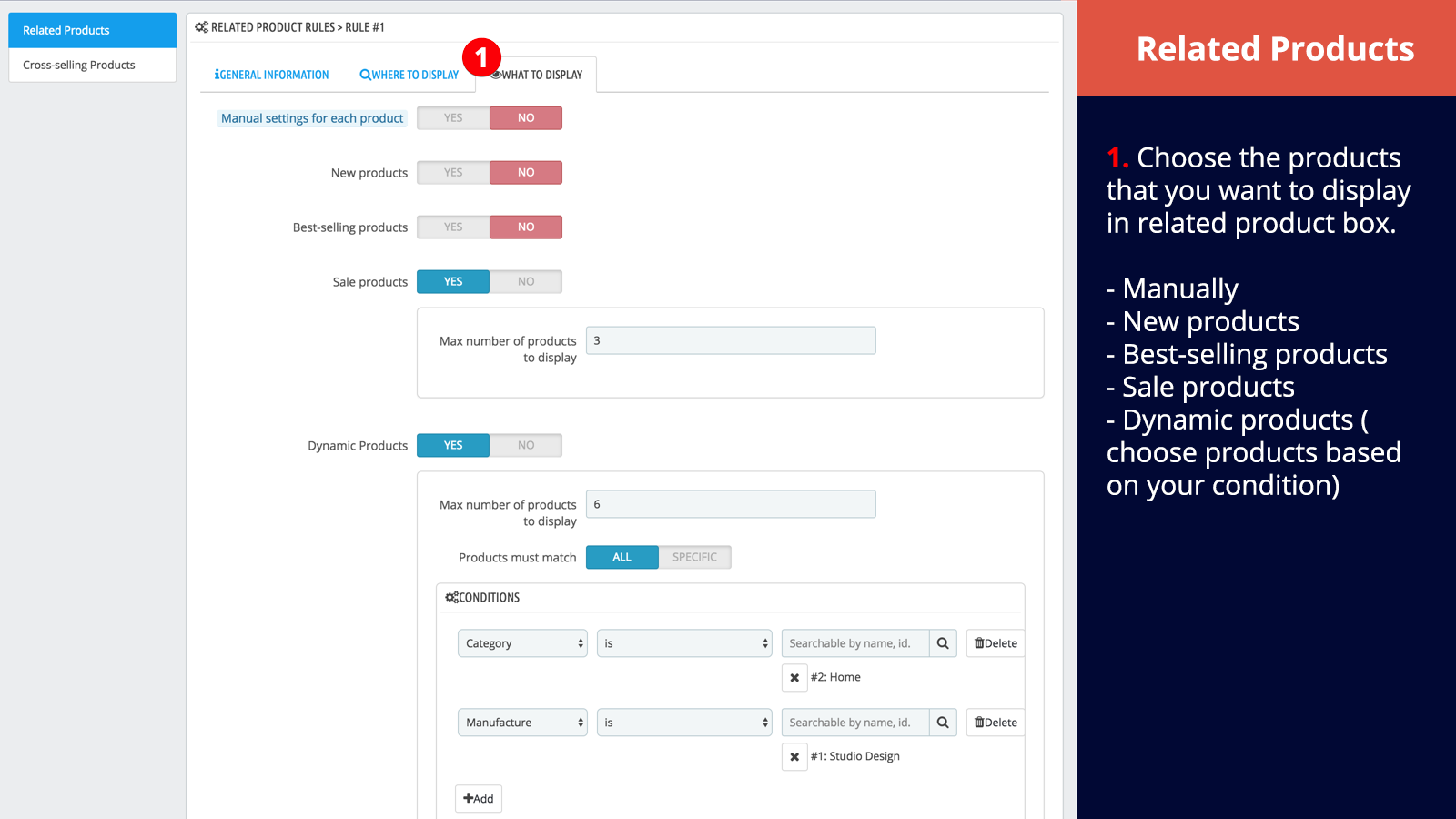Click the 'Products must match' label

tap(518, 558)
